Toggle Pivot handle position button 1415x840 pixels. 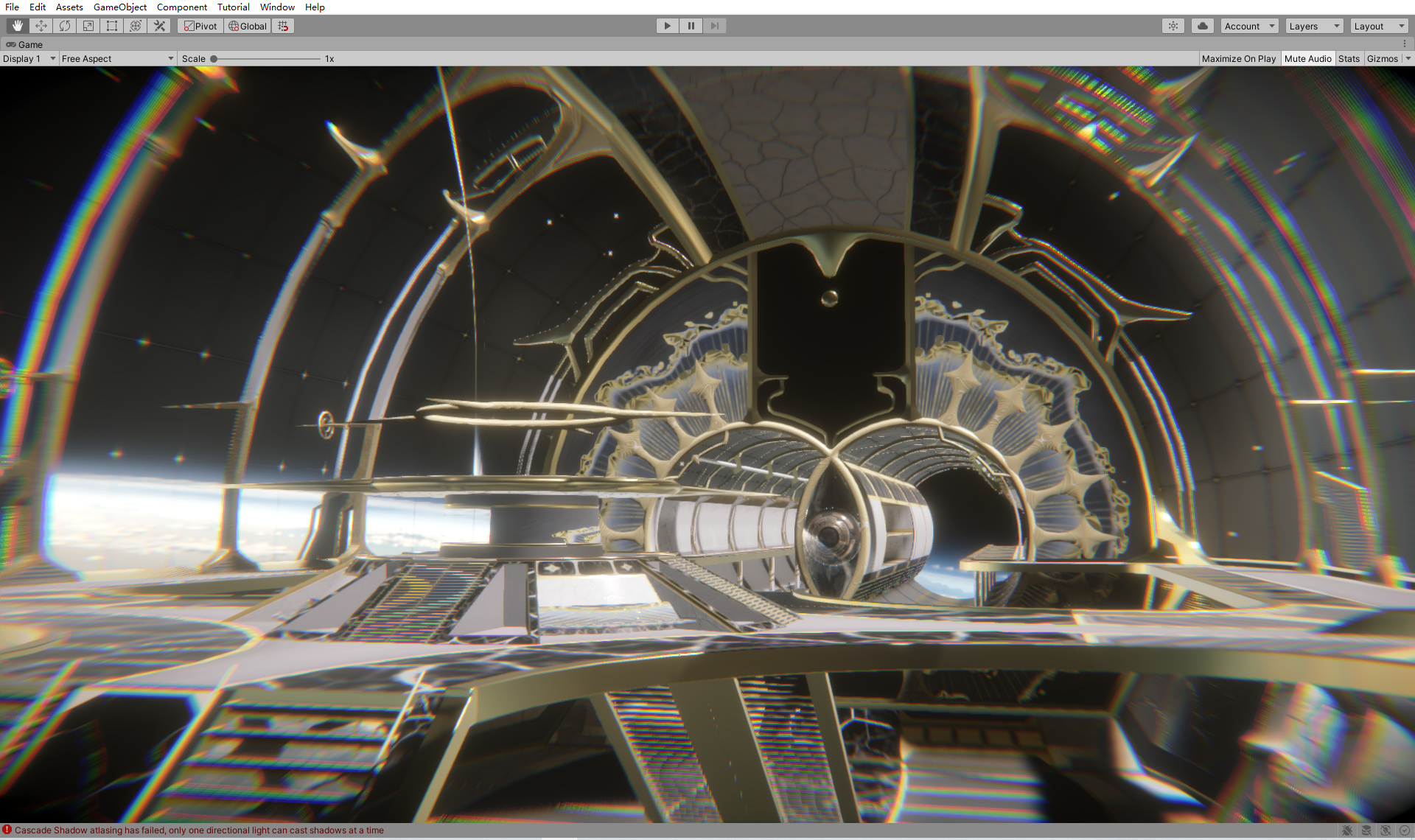[x=200, y=26]
